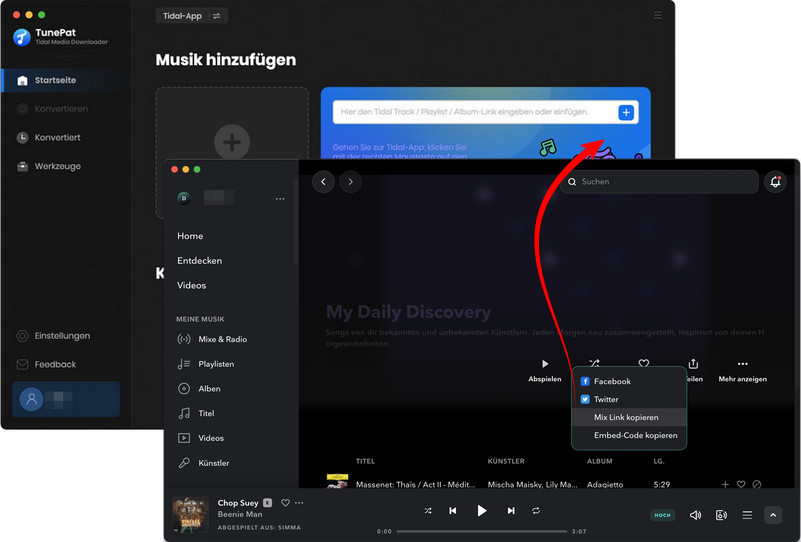Click the Tidal sidebar scrollbar
Screen dimensions: 801x542
(295, 222)
